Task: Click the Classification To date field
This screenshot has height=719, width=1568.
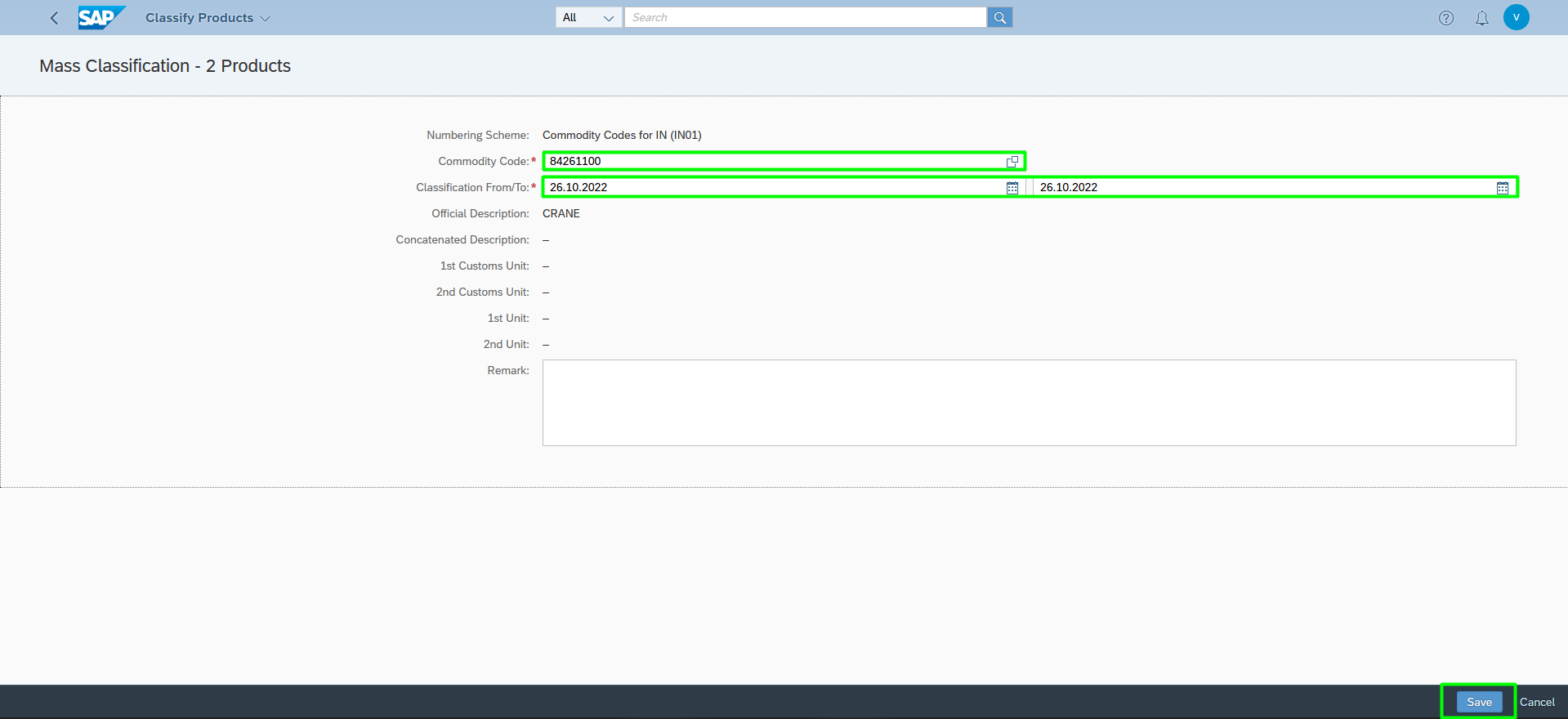Action: point(1265,188)
